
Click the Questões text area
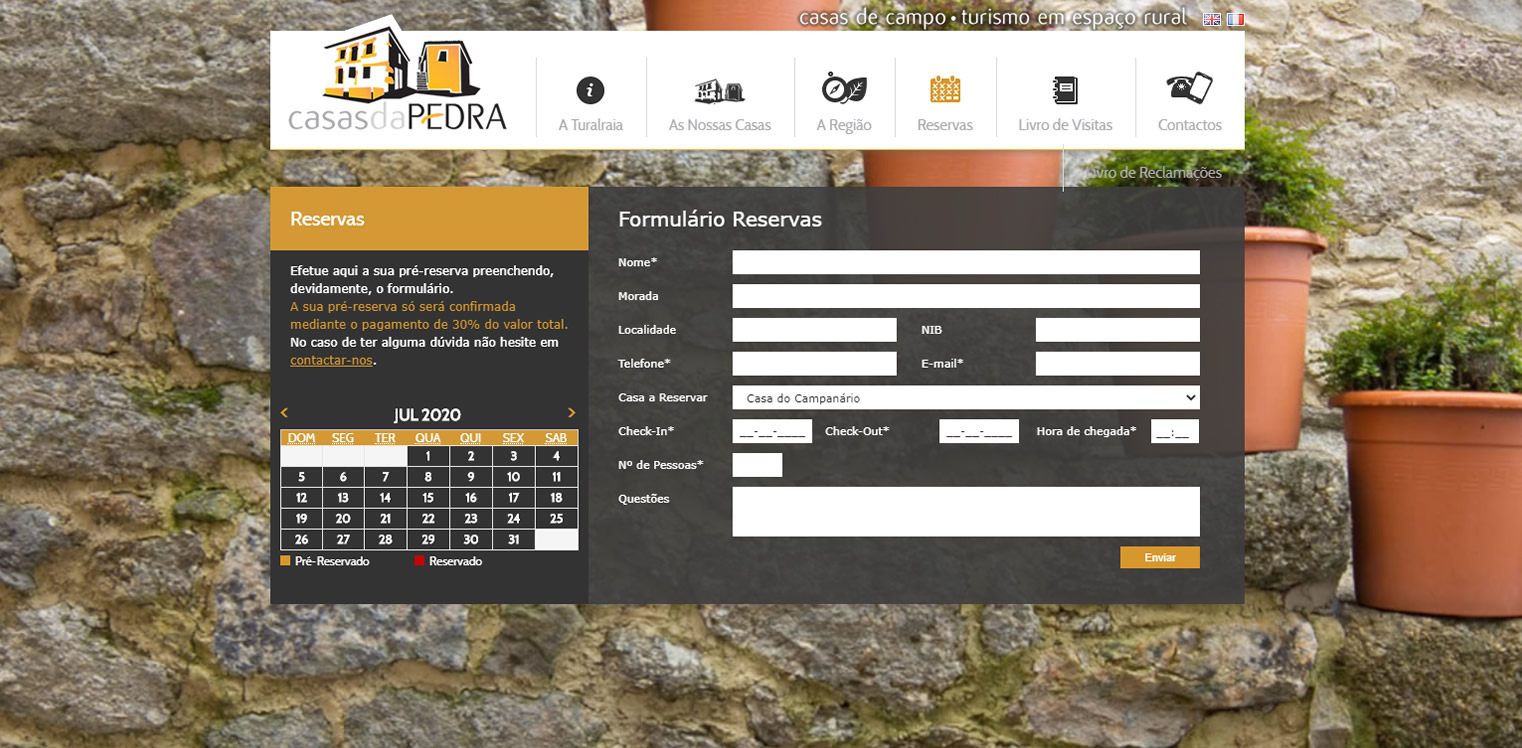point(966,511)
